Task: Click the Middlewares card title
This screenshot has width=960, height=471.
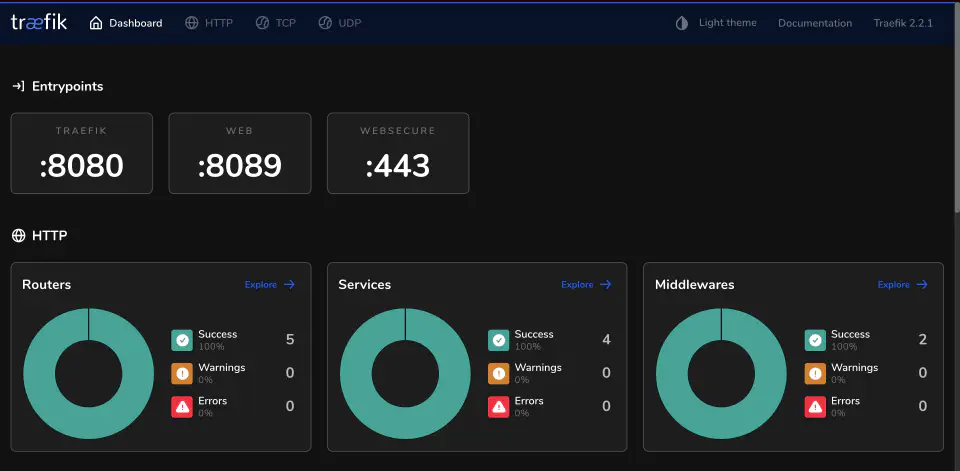Action: 694,285
